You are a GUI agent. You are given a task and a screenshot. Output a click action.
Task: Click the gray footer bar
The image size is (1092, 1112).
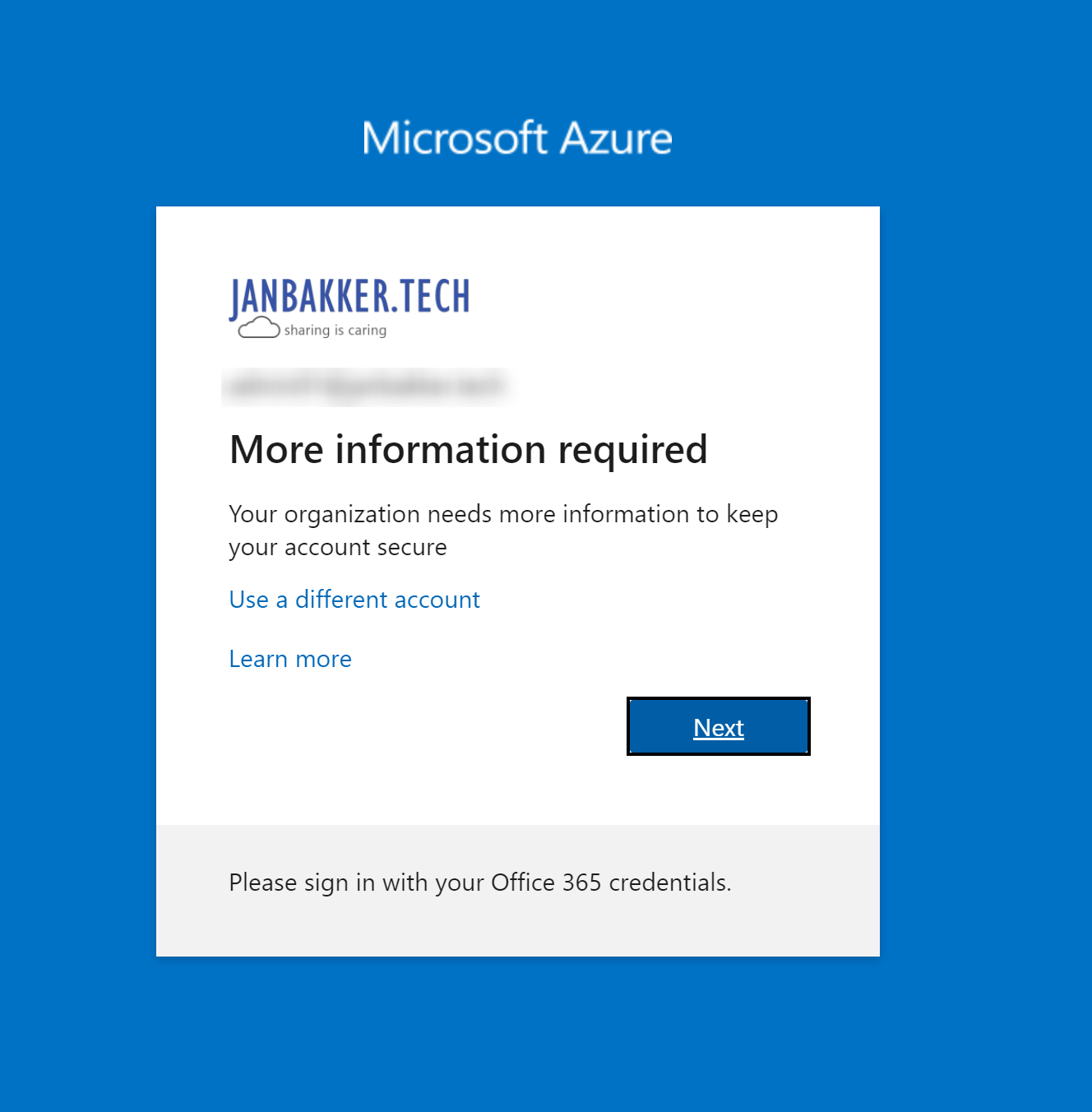pyautogui.click(x=517, y=888)
